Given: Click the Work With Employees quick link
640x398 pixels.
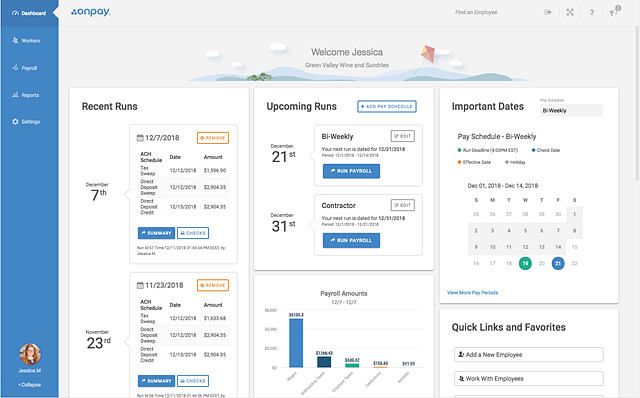Looking at the screenshot, I should pyautogui.click(x=529, y=378).
